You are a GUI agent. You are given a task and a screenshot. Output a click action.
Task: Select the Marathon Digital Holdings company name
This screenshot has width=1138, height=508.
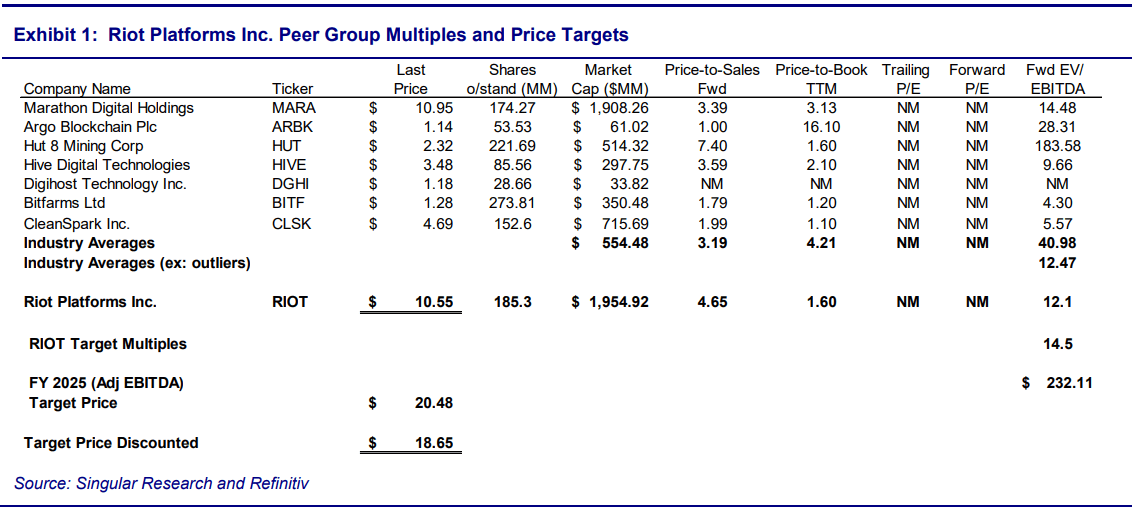pyautogui.click(x=109, y=108)
